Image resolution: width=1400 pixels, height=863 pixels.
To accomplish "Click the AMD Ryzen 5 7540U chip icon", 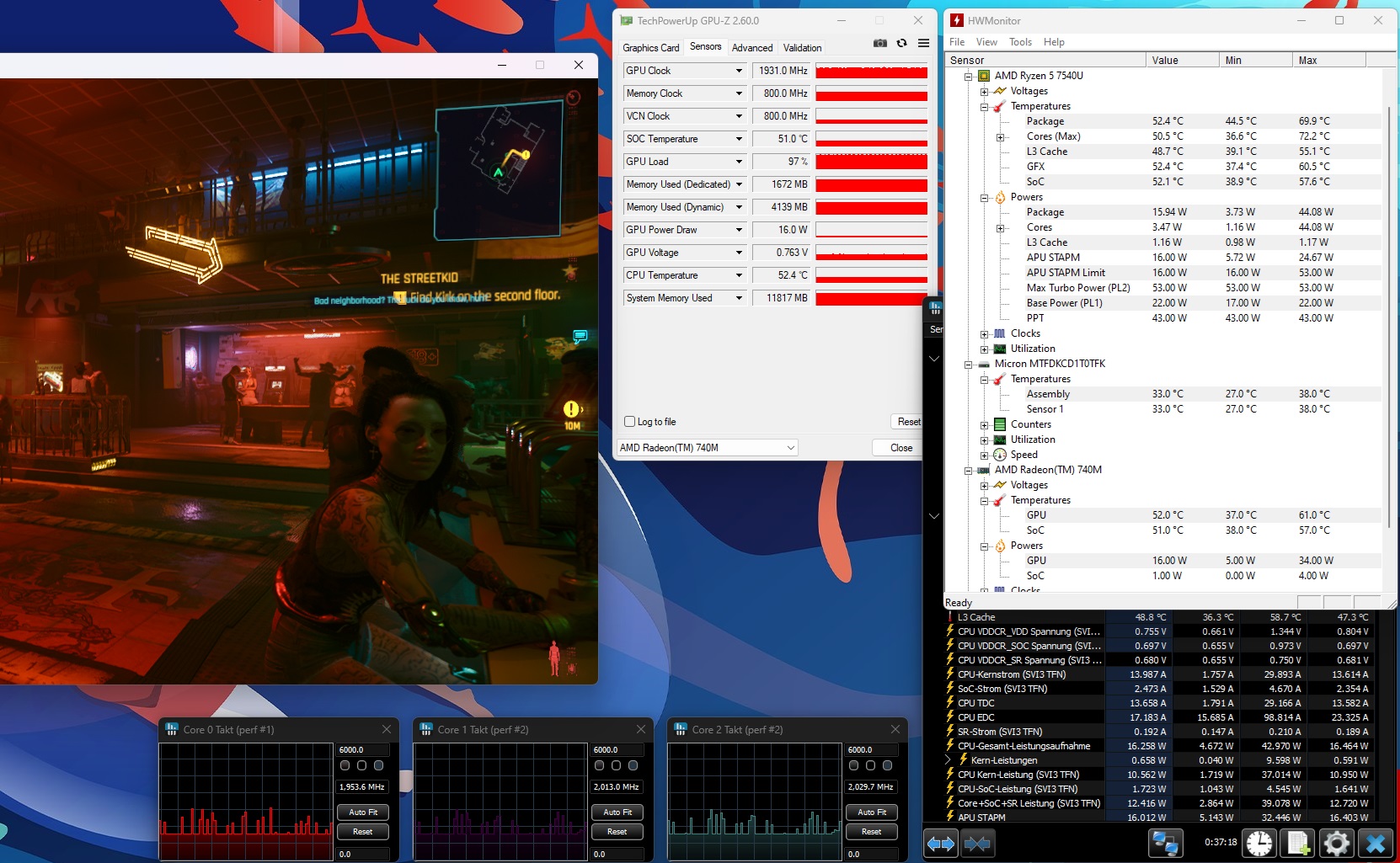I will tap(984, 76).
